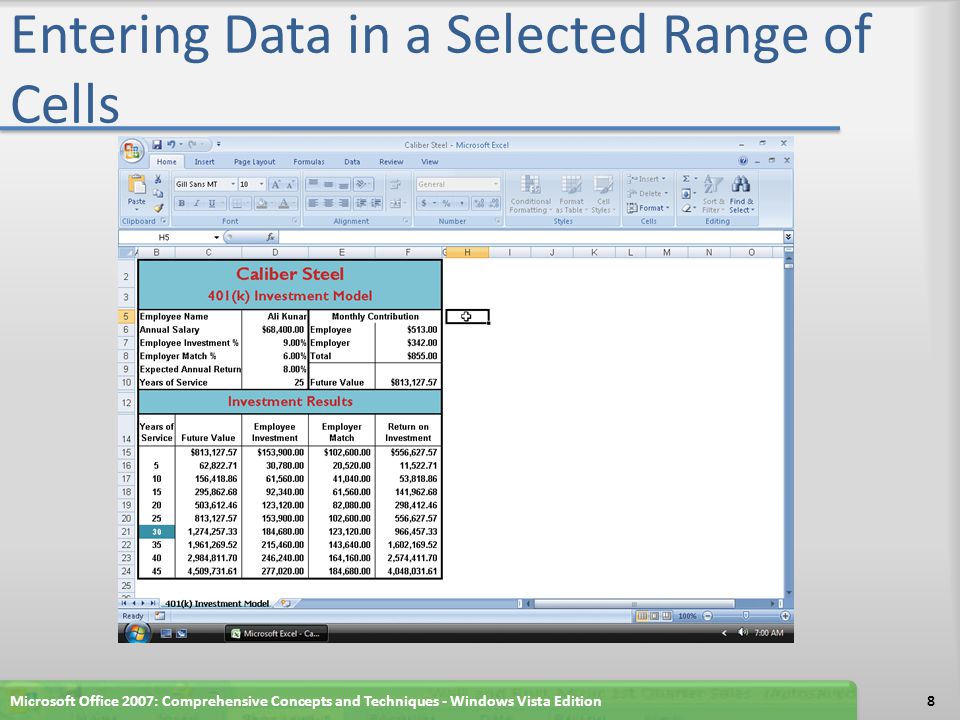
Task: Click the Increase Decimal icon
Action: pyautogui.click(x=478, y=203)
